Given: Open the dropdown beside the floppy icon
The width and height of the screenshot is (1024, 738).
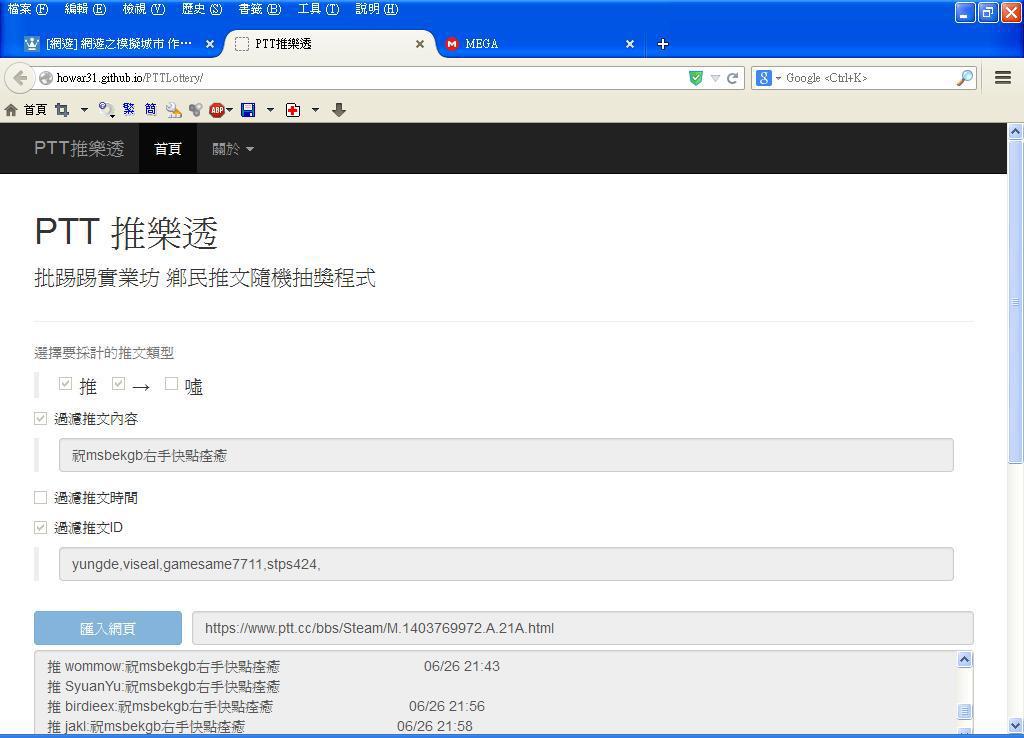Looking at the screenshot, I should pos(270,110).
